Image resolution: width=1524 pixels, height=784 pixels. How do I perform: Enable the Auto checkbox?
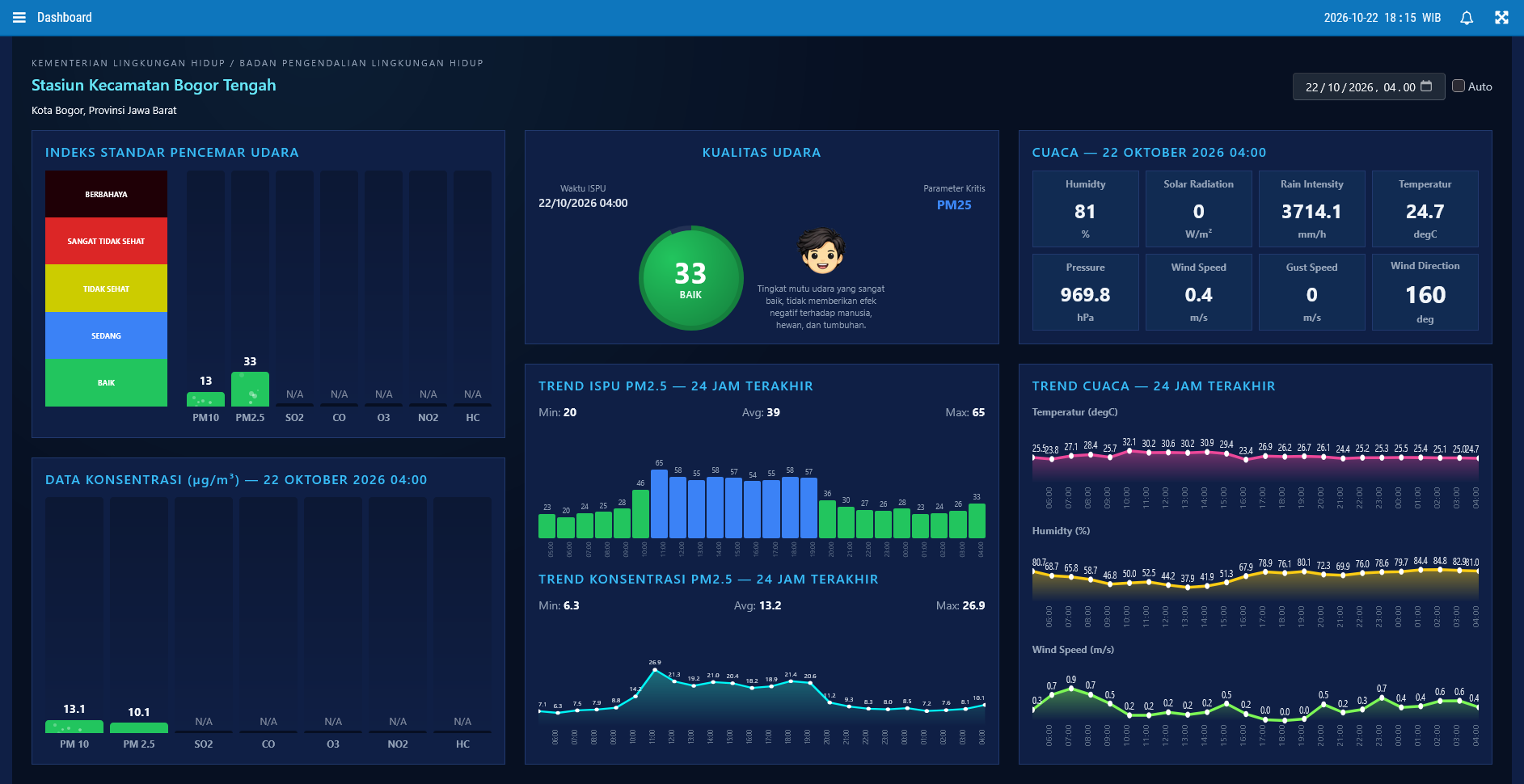(1459, 86)
